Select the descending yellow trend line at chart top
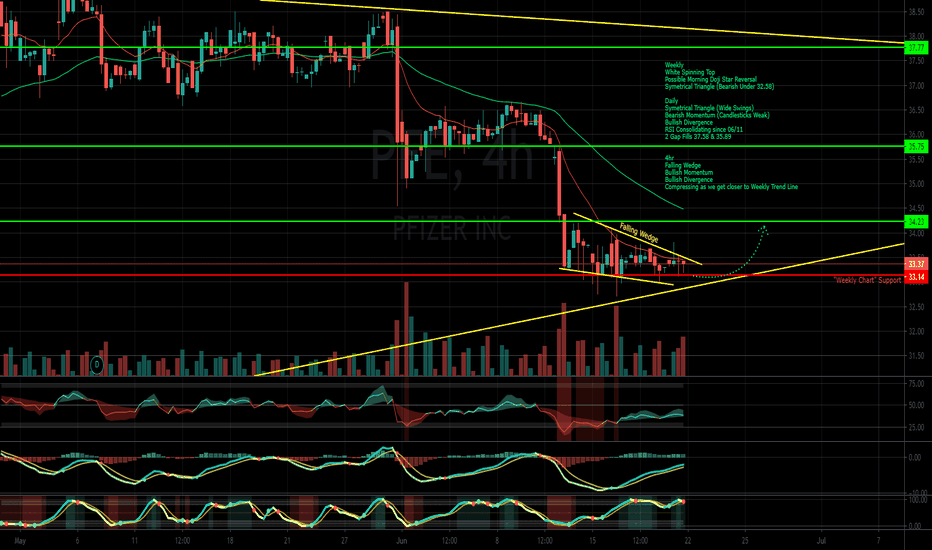Image resolution: width=932 pixels, height=550 pixels. pyautogui.click(x=582, y=21)
